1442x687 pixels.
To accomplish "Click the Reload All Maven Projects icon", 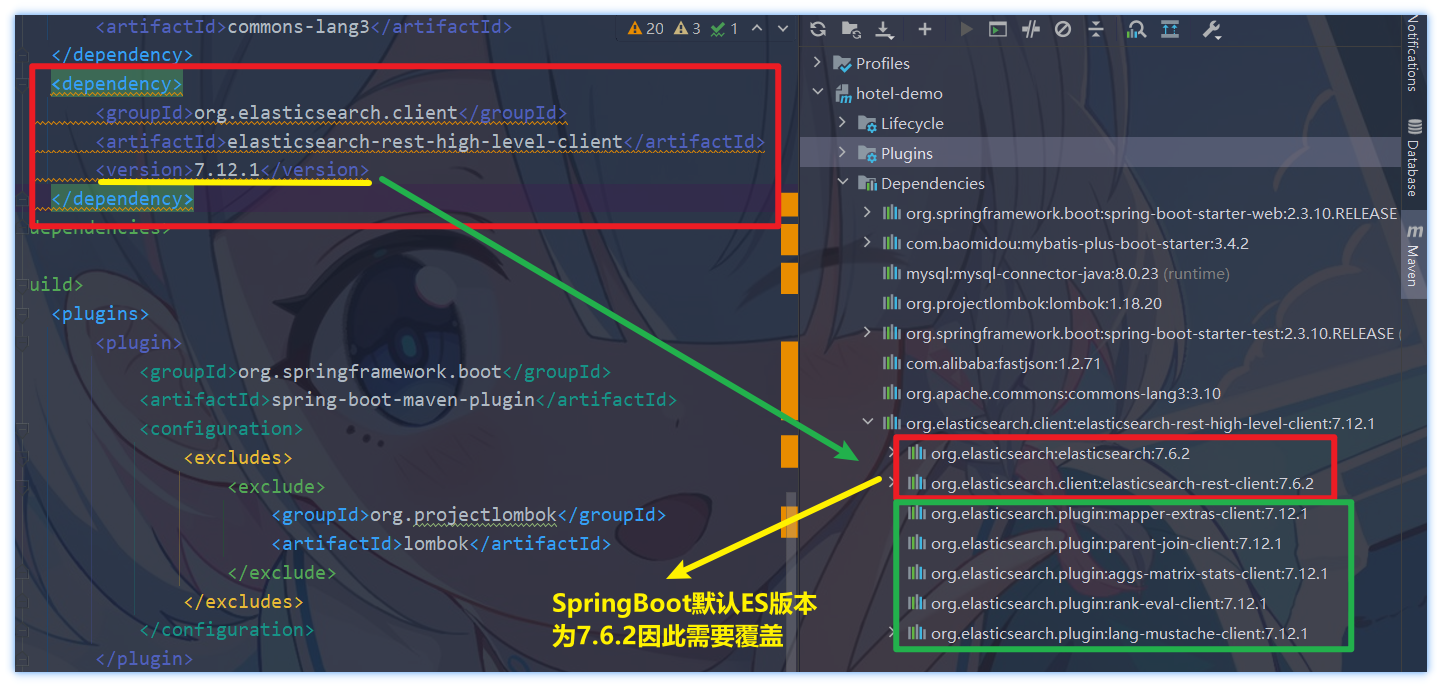I will 818,29.
